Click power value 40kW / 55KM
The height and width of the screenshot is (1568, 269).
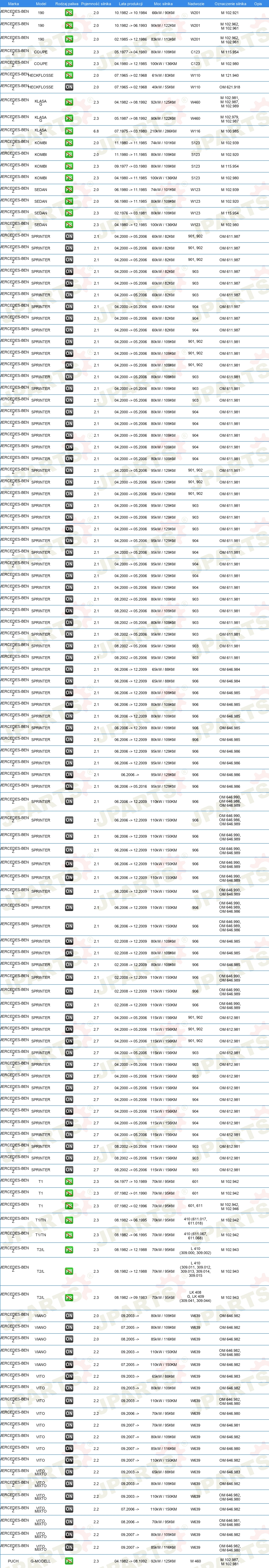coord(163,87)
